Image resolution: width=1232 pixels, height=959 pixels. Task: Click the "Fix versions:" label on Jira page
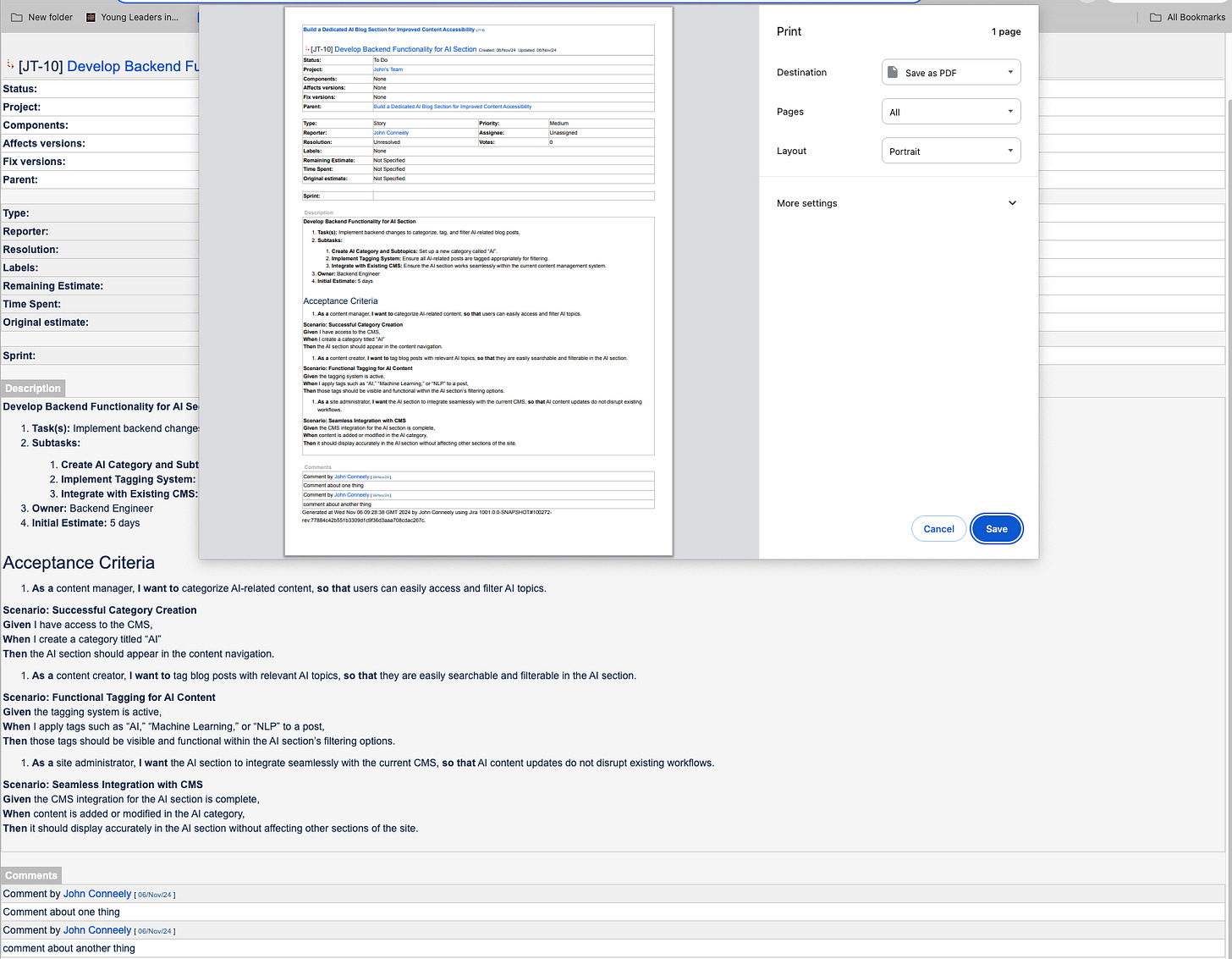pos(34,162)
